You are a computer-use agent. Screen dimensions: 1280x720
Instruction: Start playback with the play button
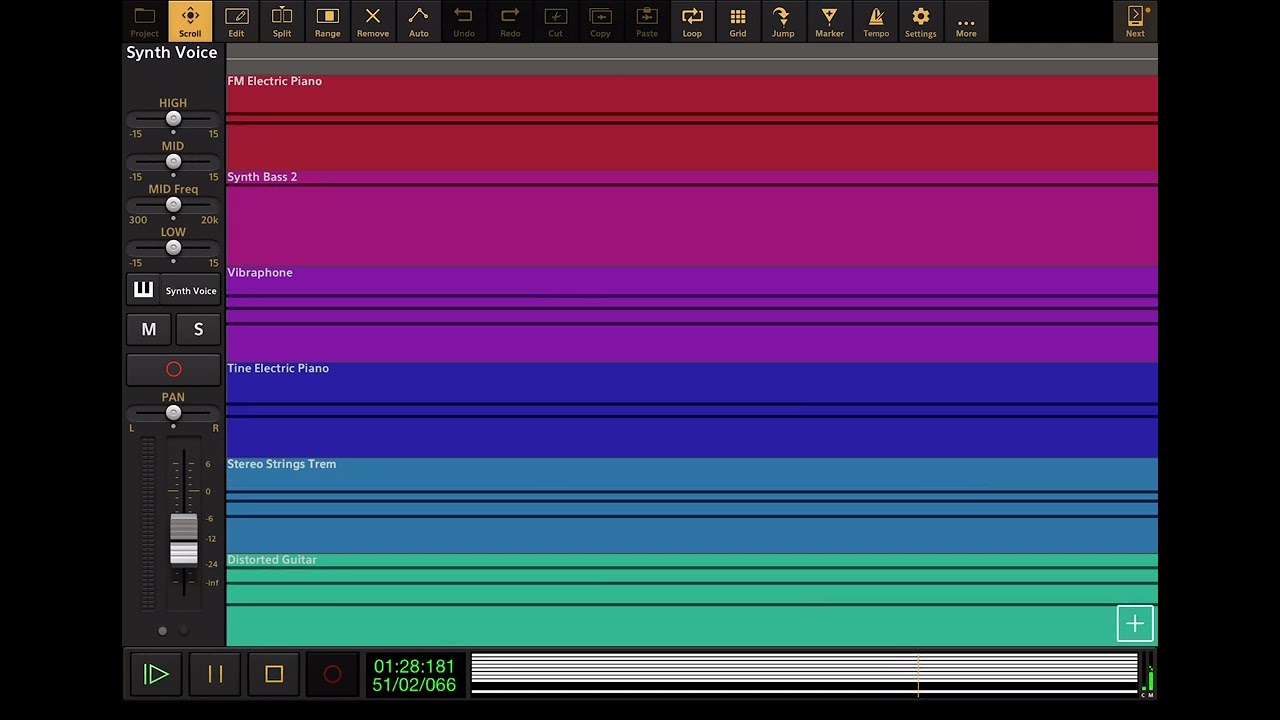pyautogui.click(x=156, y=674)
